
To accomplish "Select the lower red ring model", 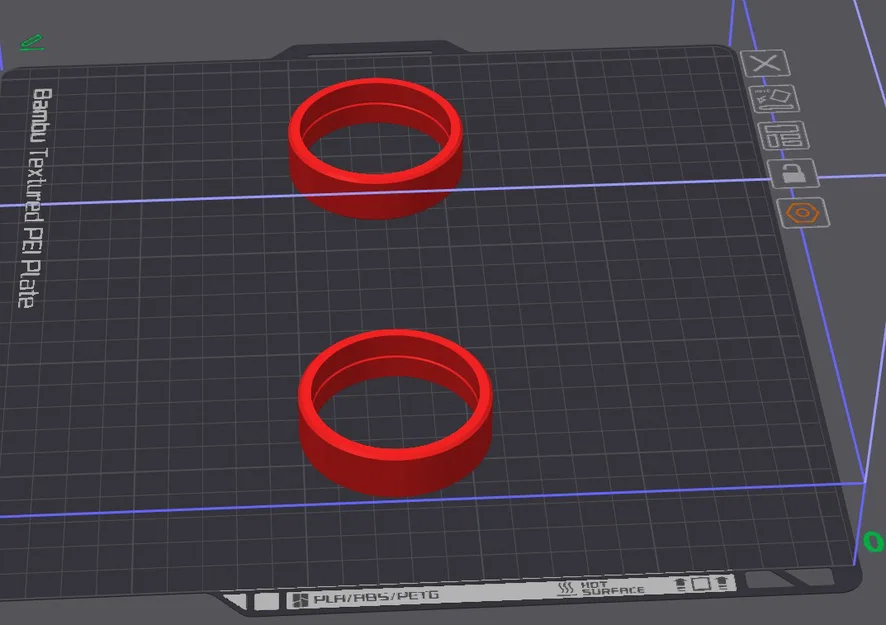I will click(396, 413).
